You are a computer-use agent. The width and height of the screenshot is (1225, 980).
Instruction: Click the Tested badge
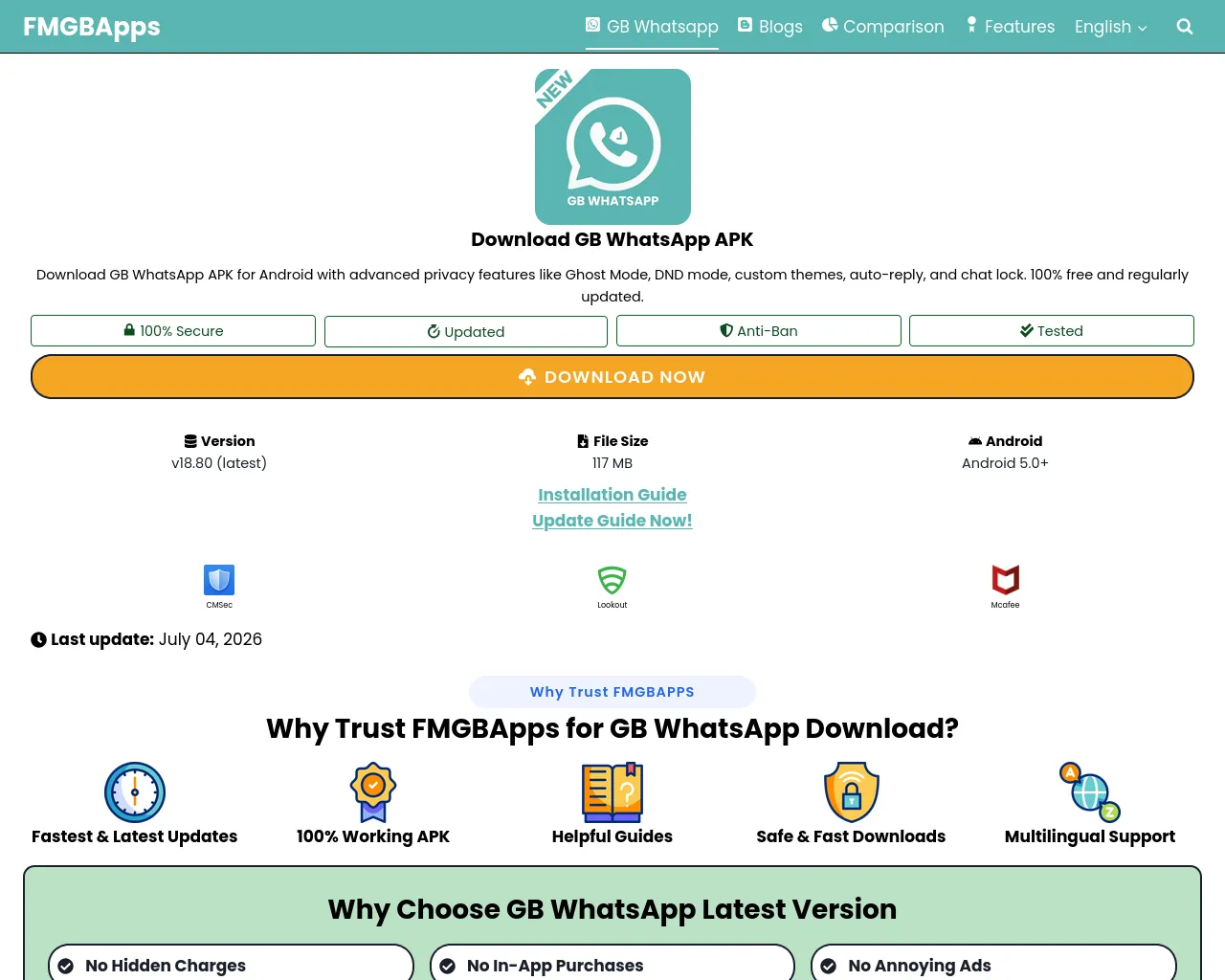point(1052,331)
